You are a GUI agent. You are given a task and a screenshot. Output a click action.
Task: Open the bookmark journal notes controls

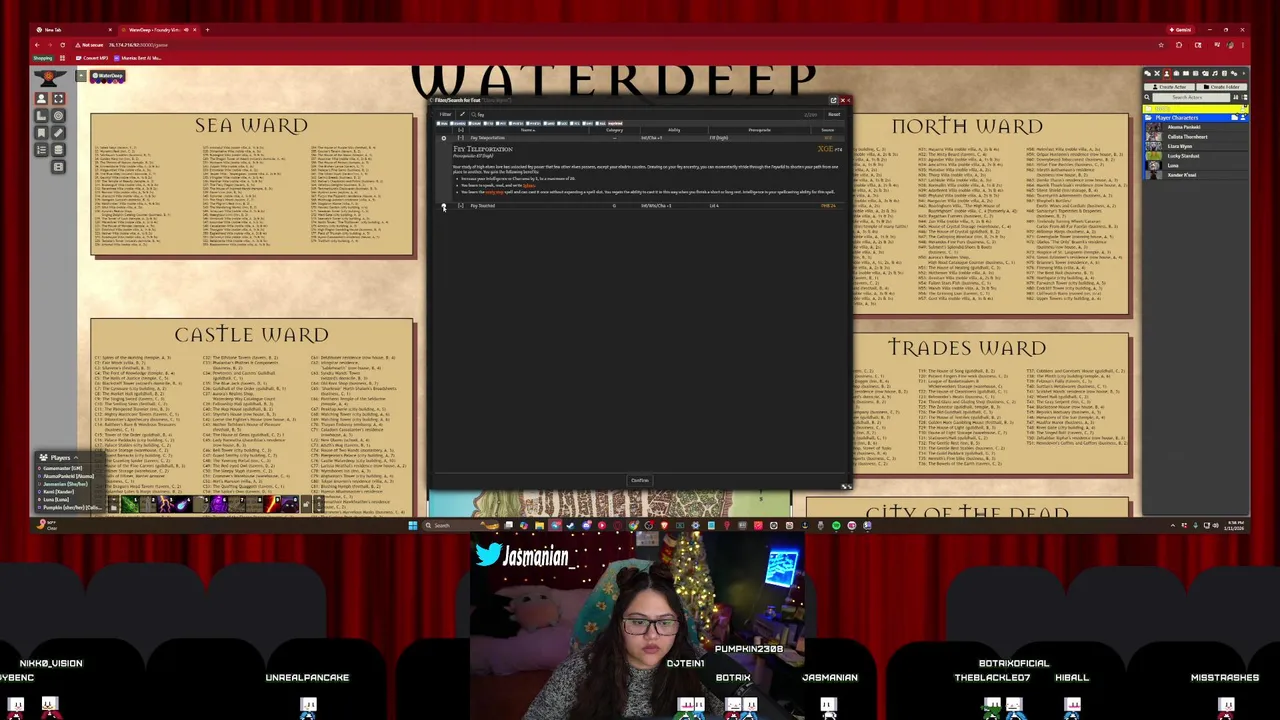(41, 133)
